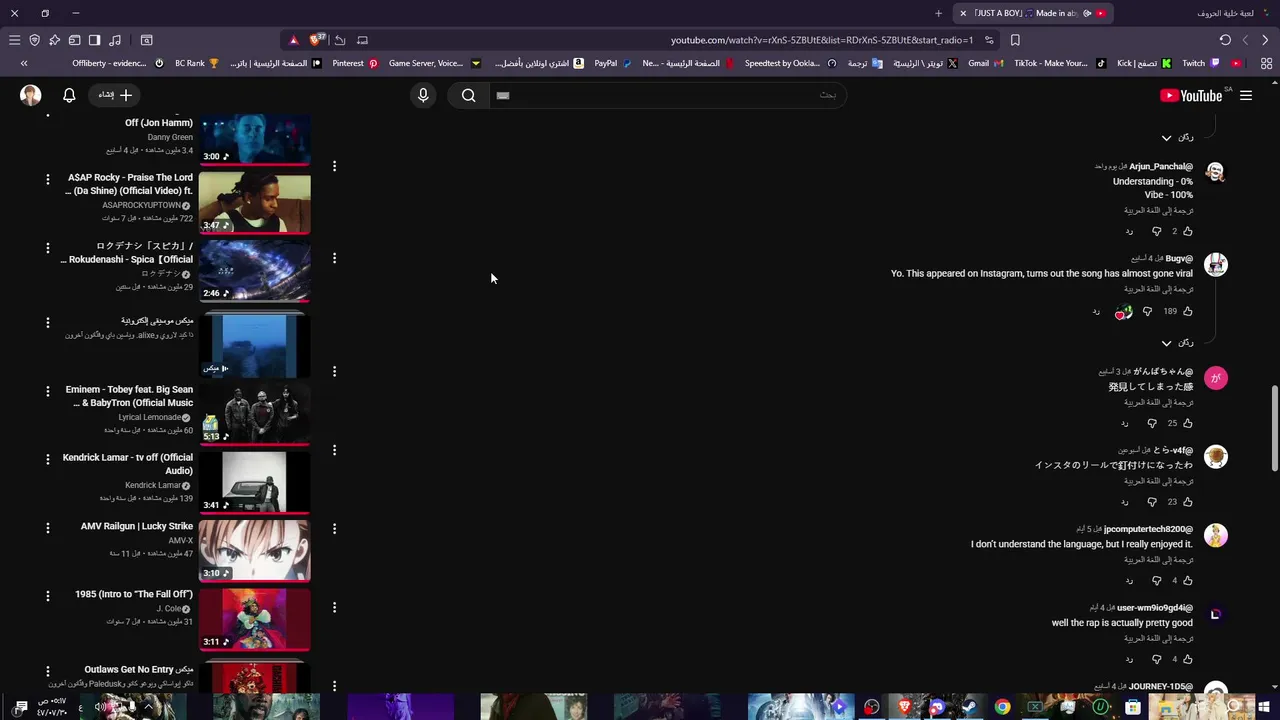Like Bugv's comment with 189 likes

point(1188,311)
